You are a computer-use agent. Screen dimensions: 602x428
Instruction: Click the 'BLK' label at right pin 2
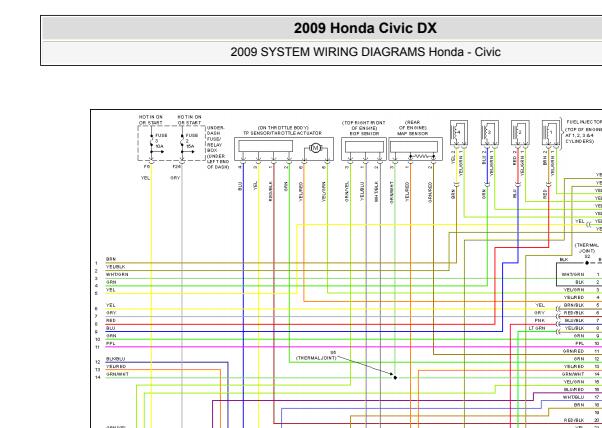[x=579, y=282]
